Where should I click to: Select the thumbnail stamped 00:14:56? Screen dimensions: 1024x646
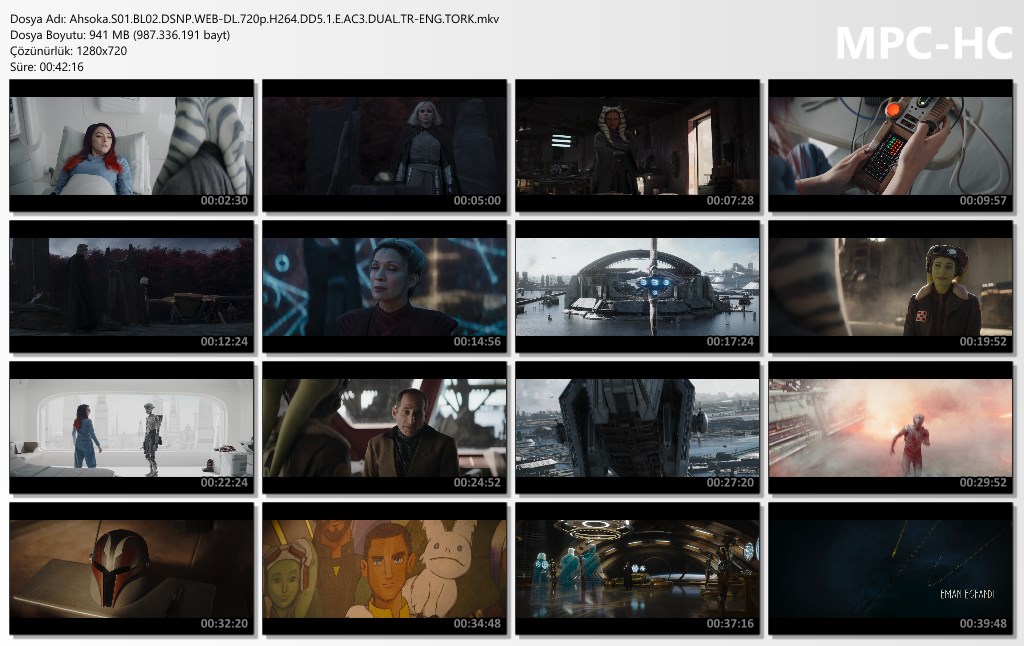pos(385,287)
